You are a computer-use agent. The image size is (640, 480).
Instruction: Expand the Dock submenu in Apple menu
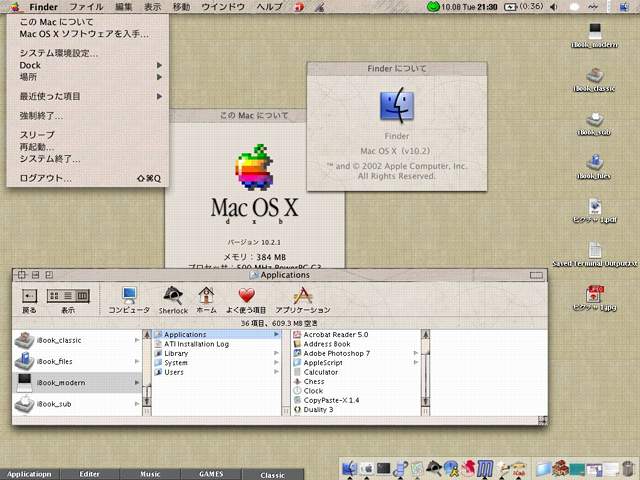[88, 65]
